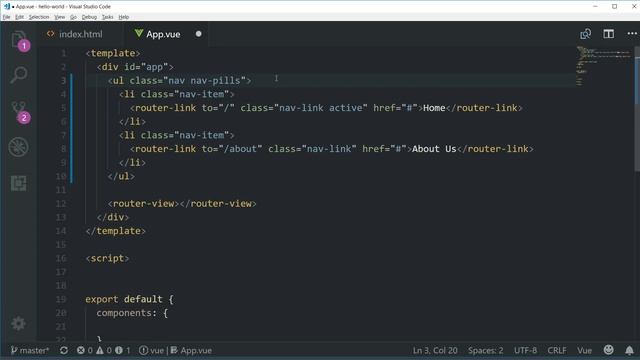The height and width of the screenshot is (360, 640).
Task: Click the closing template tag on line 14
Action: [x=116, y=231]
